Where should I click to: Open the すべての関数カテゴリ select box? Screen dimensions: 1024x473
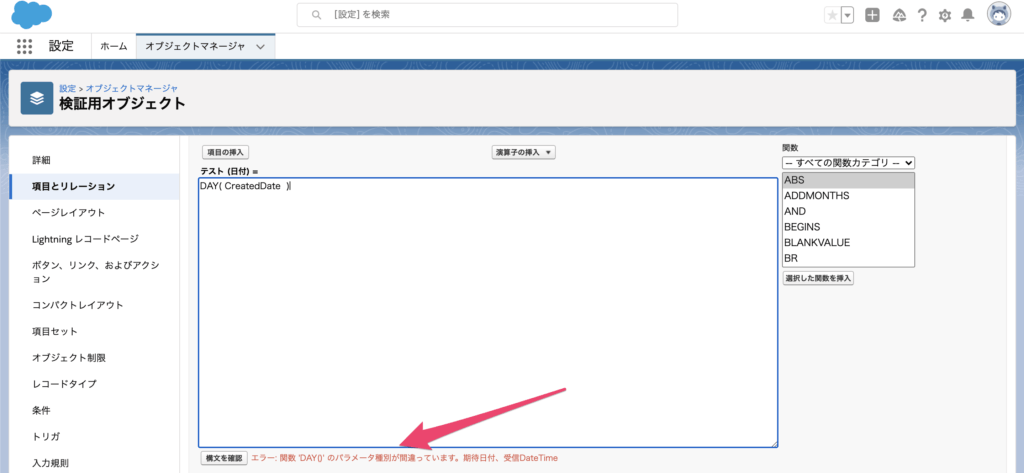[848, 162]
